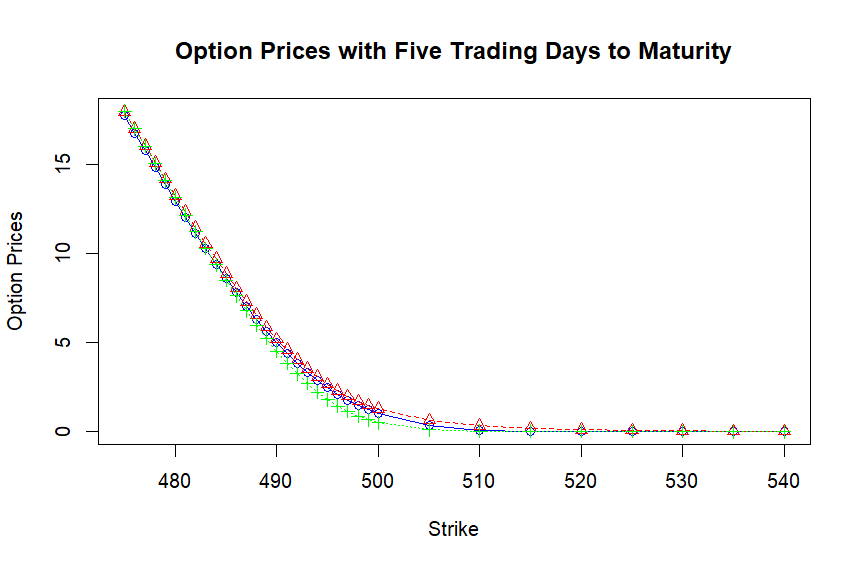861x567 pixels.
Task: Click the rightmost data markers at strike 540
Action: coord(784,431)
